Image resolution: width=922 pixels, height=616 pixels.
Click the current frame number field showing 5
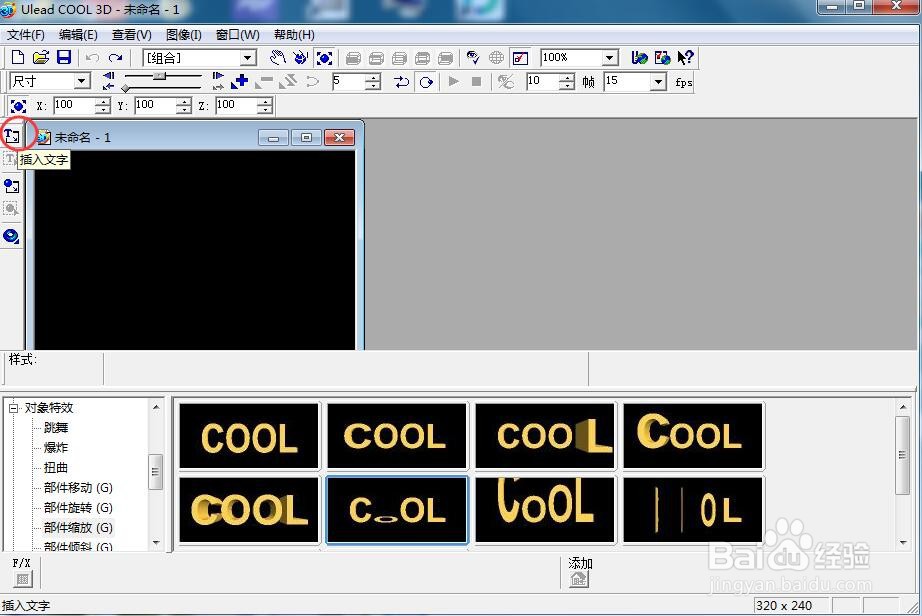[348, 81]
